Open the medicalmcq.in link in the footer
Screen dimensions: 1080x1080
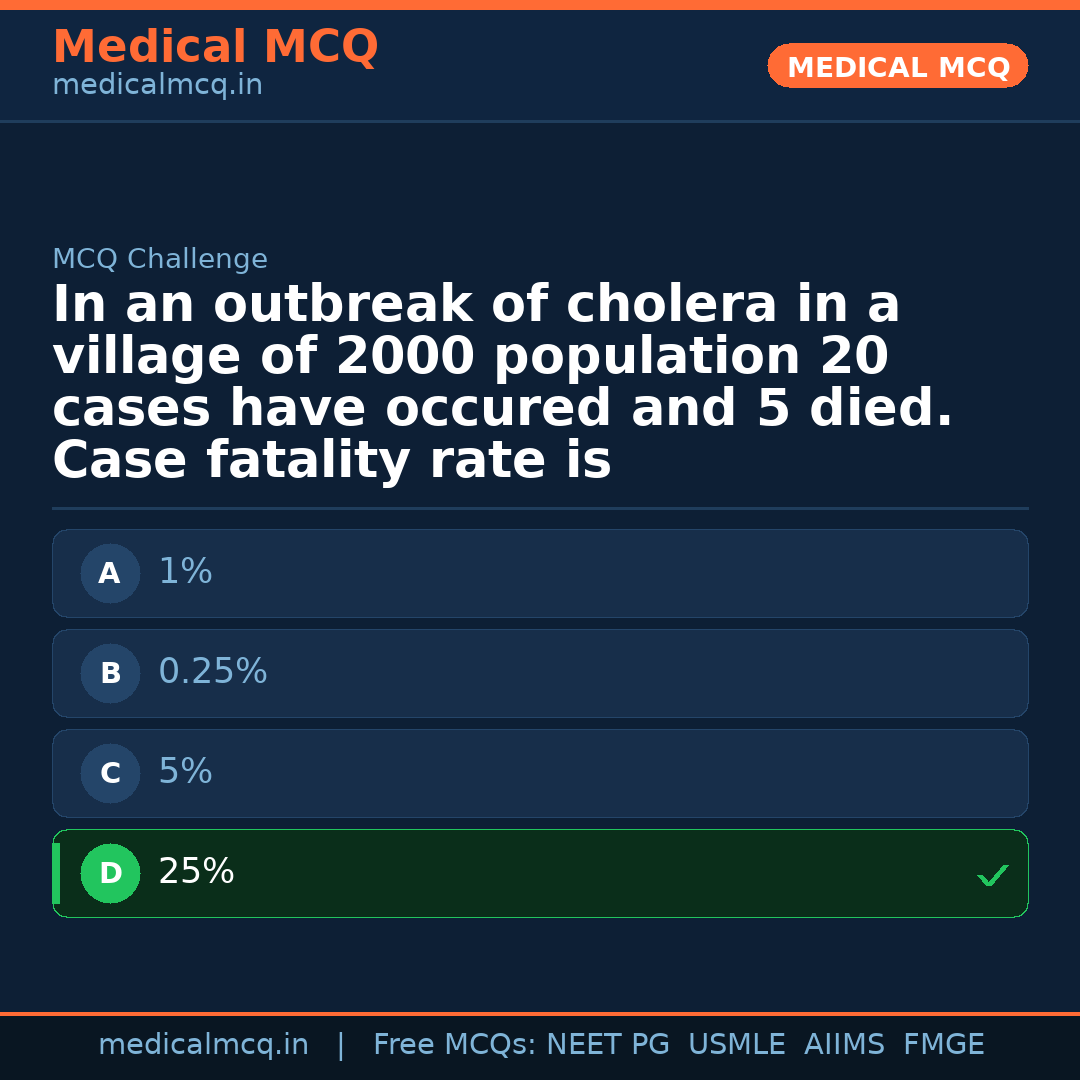[x=203, y=1045]
